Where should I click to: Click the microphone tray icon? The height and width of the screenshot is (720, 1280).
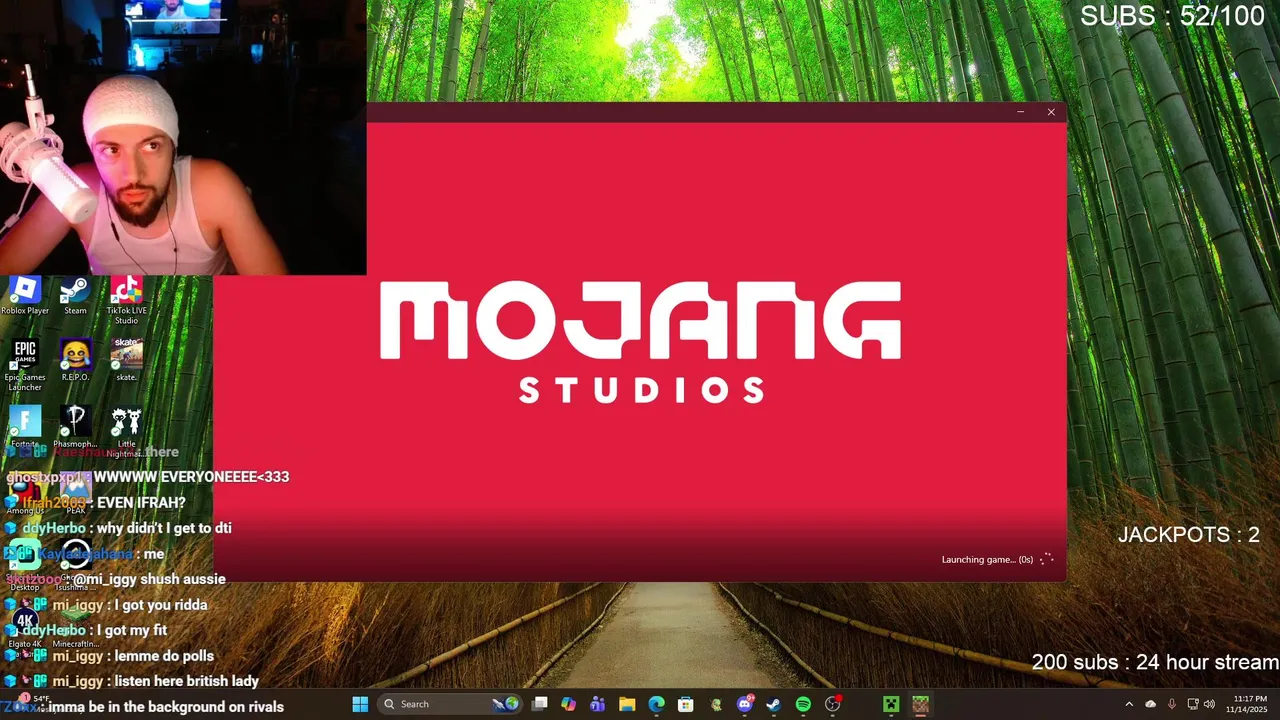[x=1172, y=704]
